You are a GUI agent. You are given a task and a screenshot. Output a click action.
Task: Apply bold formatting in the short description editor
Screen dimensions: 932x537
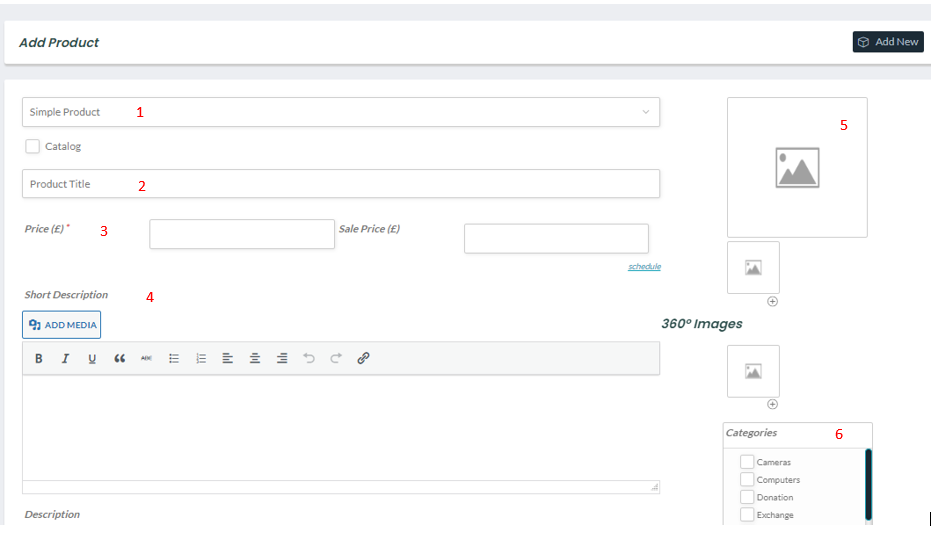coord(39,358)
